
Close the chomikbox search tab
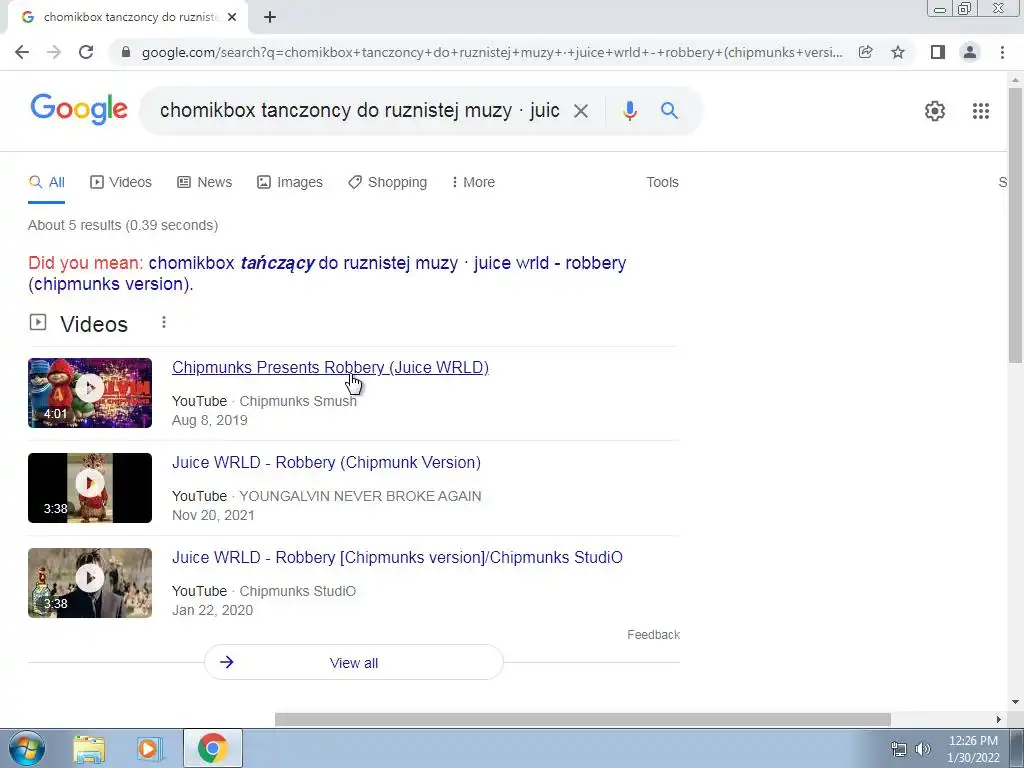click(x=232, y=18)
